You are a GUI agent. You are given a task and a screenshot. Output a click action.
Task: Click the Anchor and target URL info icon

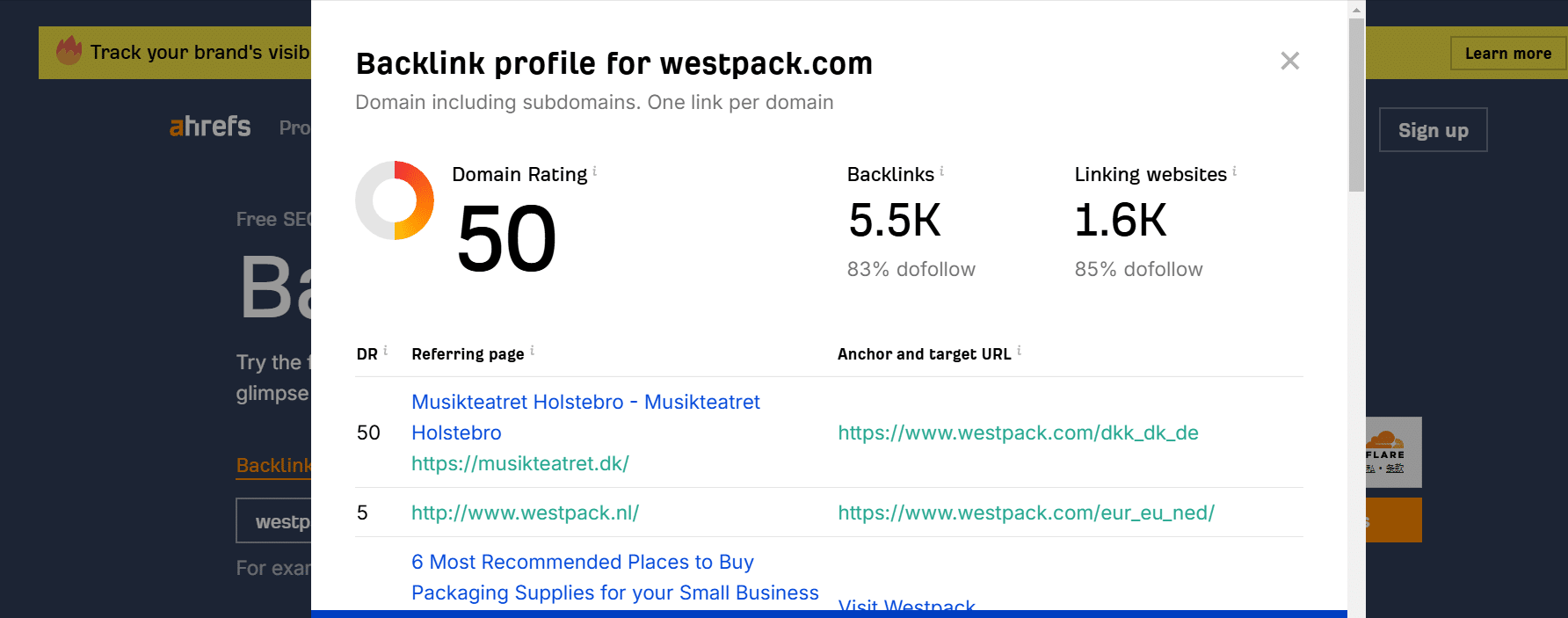coord(1020,350)
